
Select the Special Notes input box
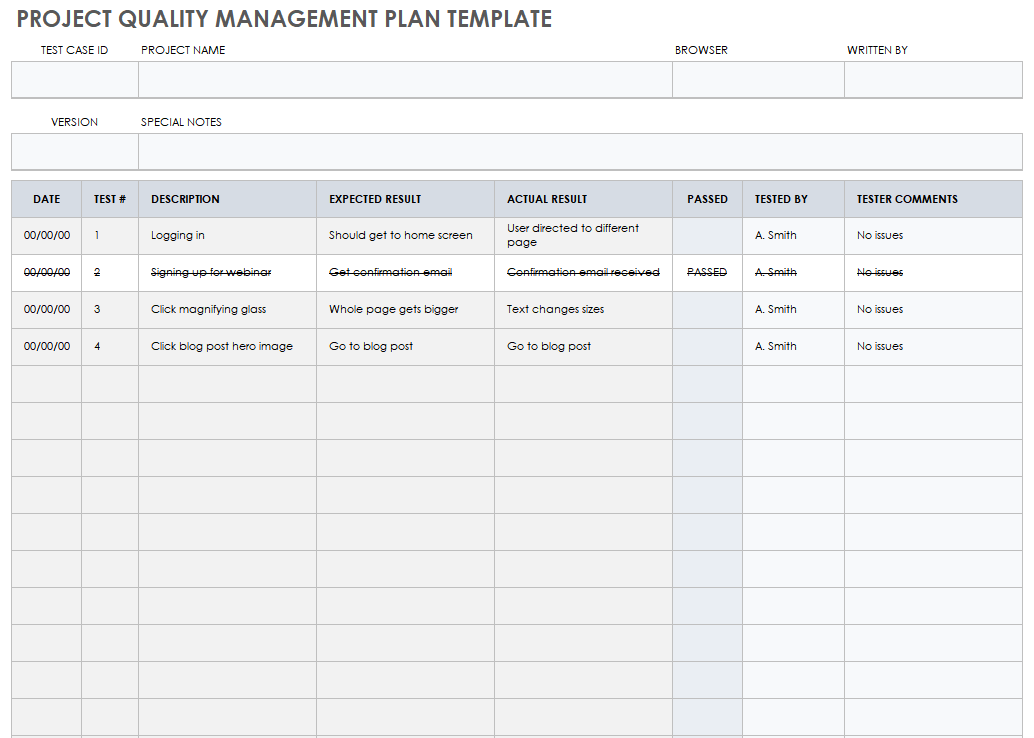point(580,152)
